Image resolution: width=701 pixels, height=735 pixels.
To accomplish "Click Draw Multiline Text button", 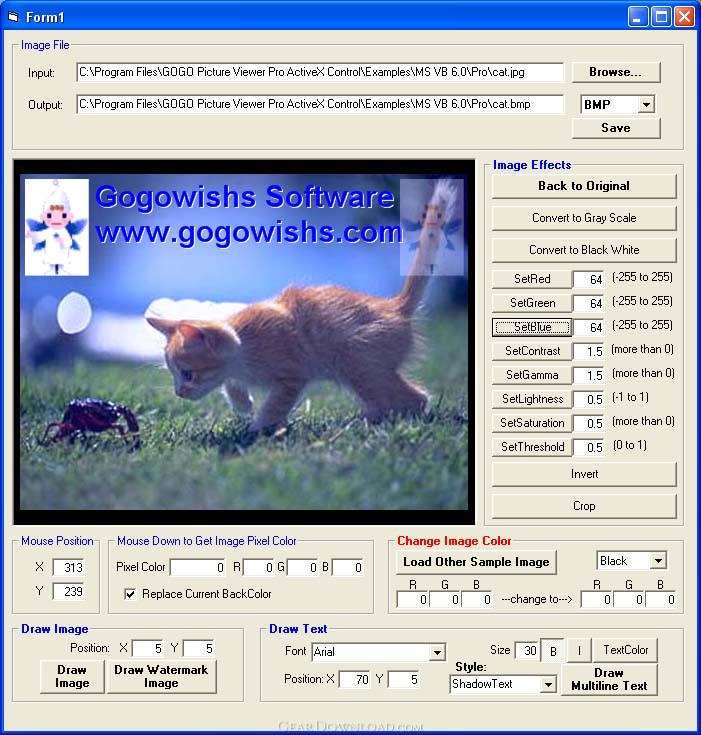I will [x=609, y=679].
